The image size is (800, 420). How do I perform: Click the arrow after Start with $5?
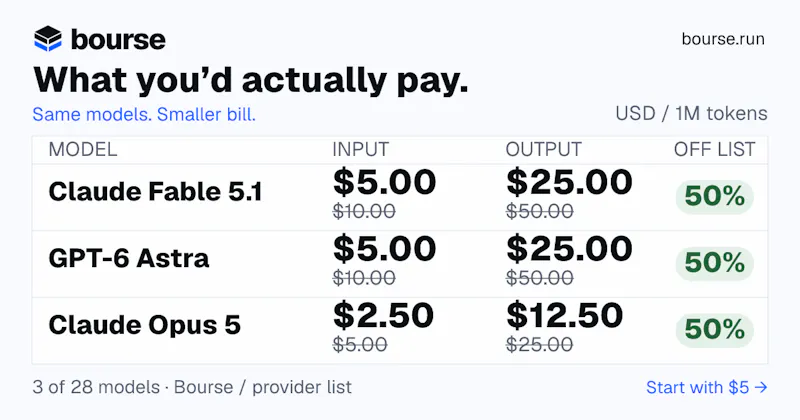click(x=761, y=387)
